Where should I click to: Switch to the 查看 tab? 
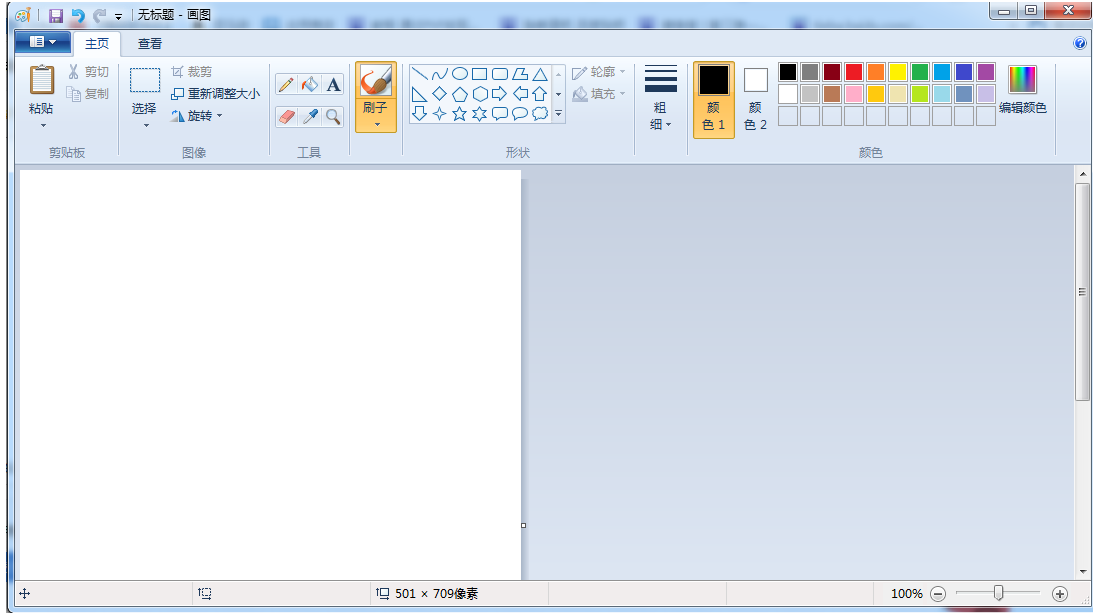point(150,44)
